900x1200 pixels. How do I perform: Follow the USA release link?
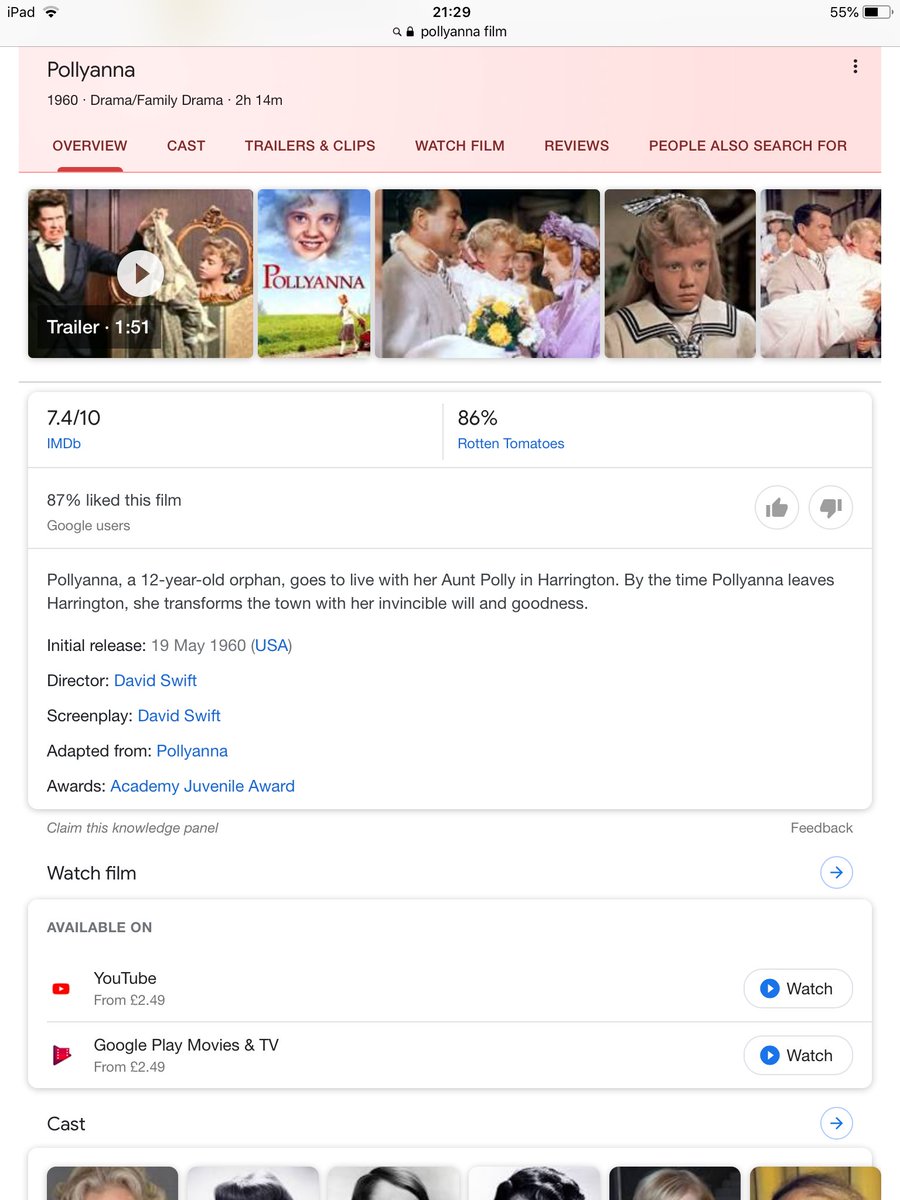[271, 645]
